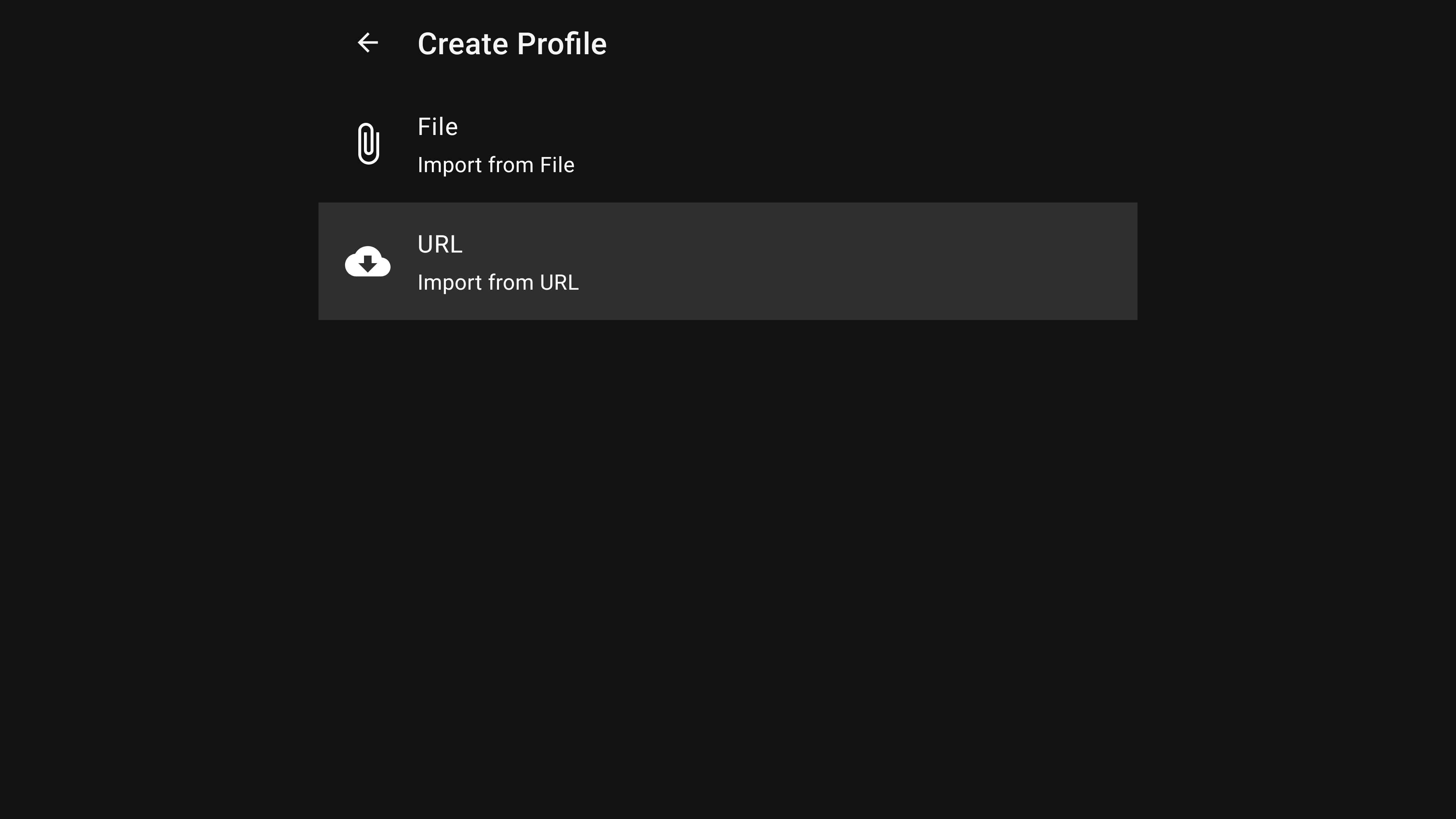This screenshot has height=819, width=1456.
Task: Open profile import from a URL
Action: pyautogui.click(x=728, y=261)
